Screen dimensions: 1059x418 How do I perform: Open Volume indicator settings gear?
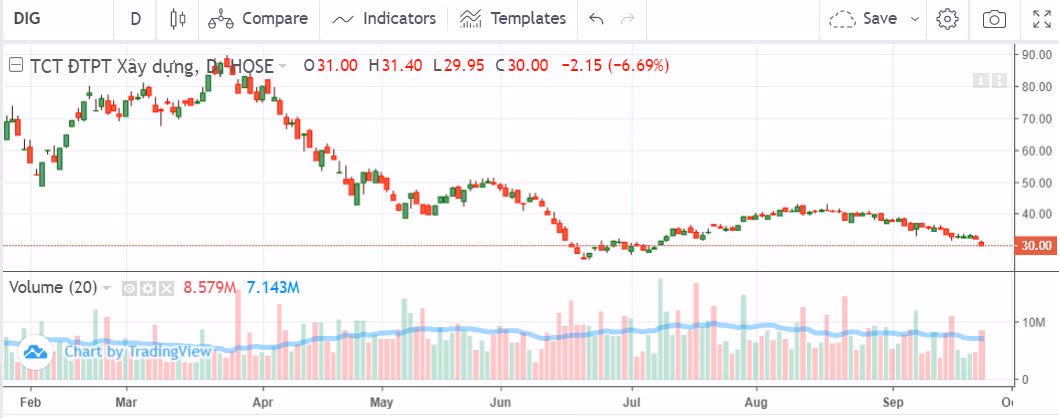pyautogui.click(x=147, y=288)
